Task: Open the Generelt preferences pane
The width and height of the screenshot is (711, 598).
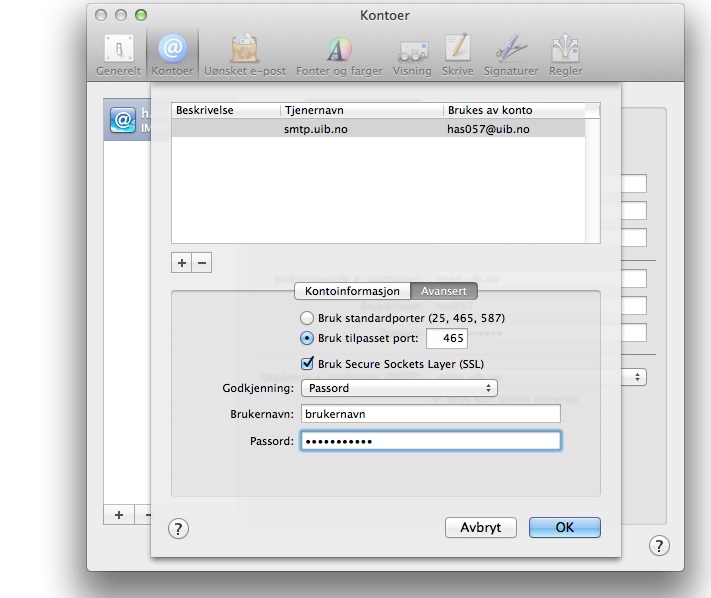Action: [118, 54]
